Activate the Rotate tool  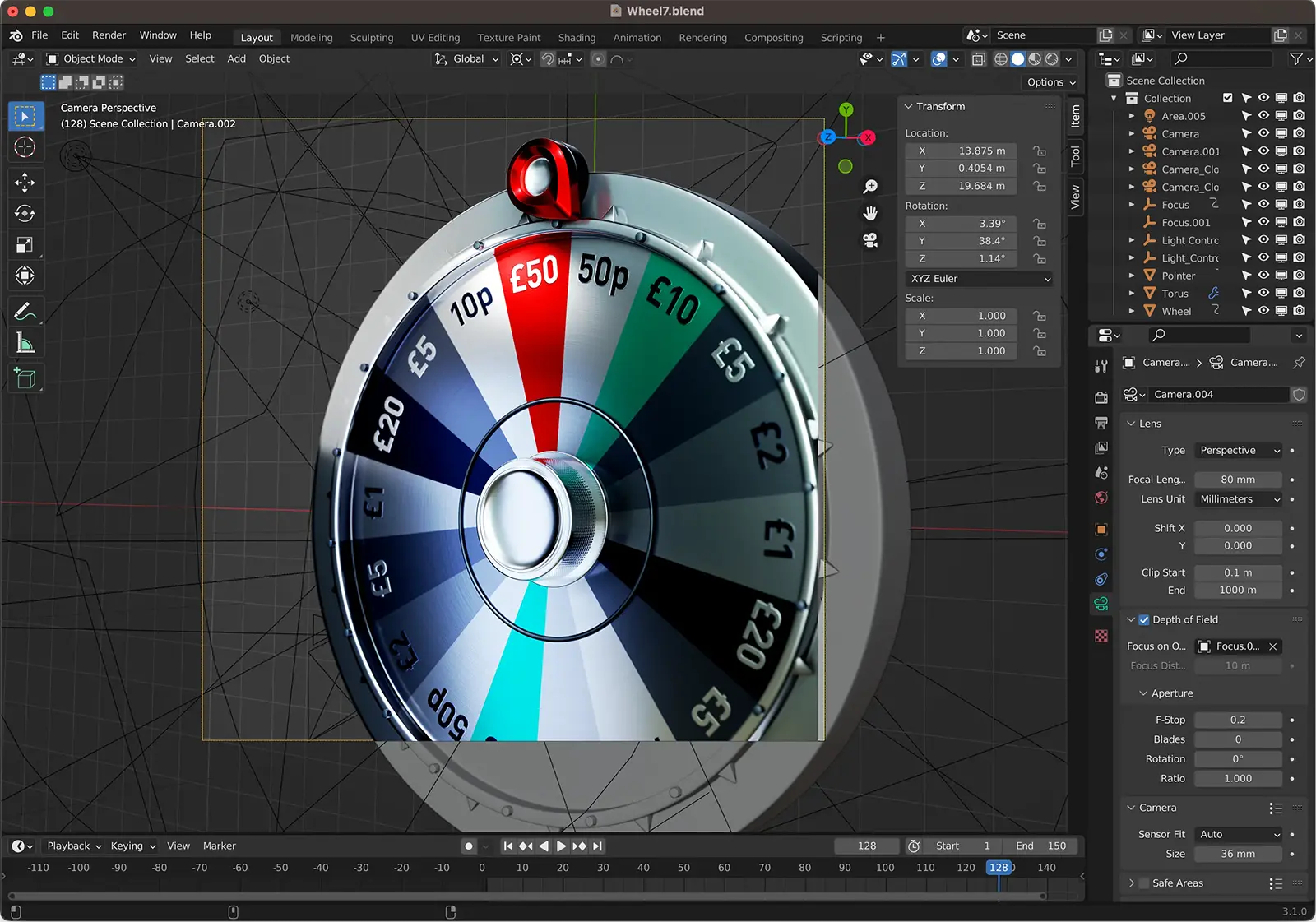pos(25,214)
